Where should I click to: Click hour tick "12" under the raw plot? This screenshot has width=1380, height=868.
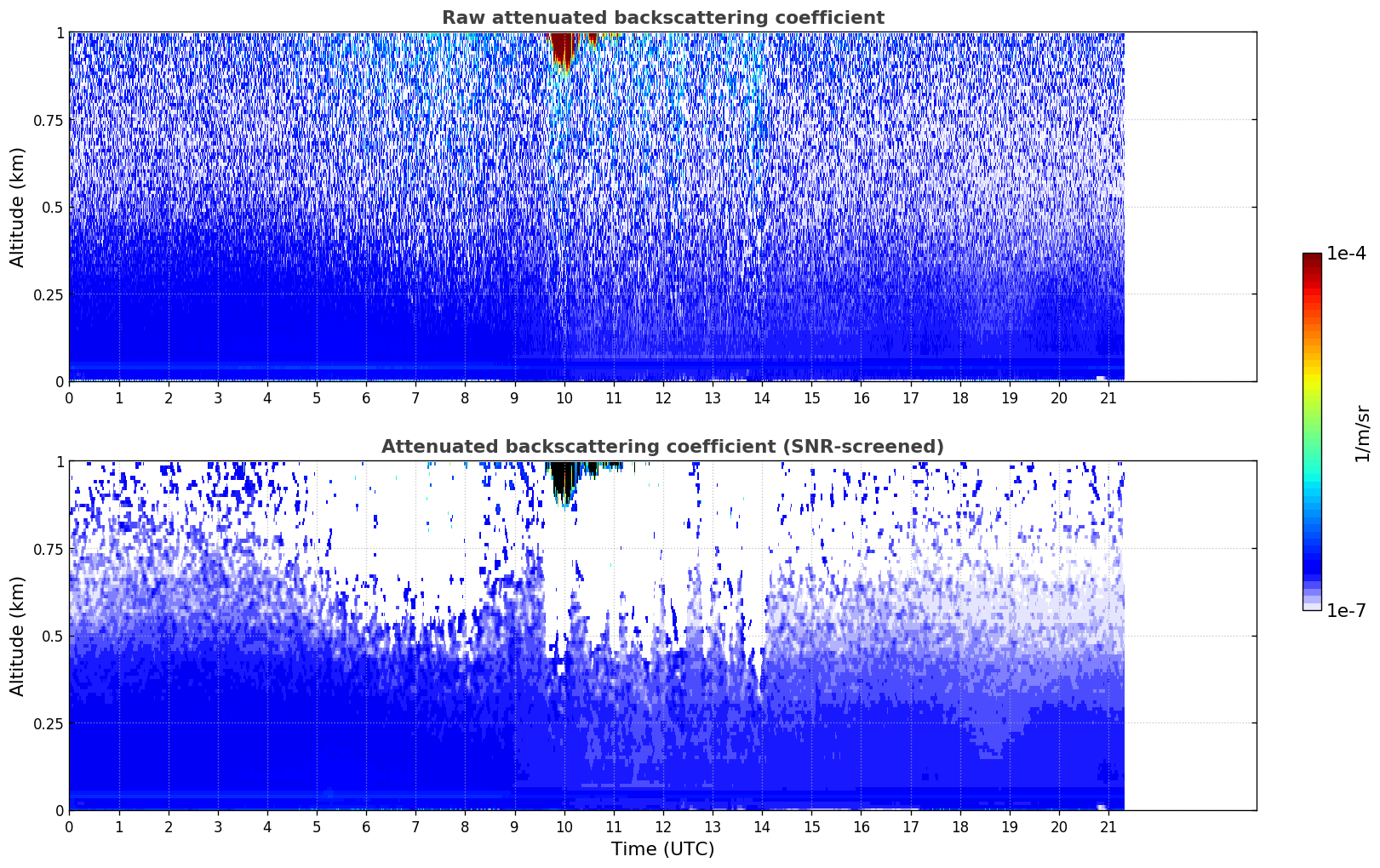coord(663,398)
